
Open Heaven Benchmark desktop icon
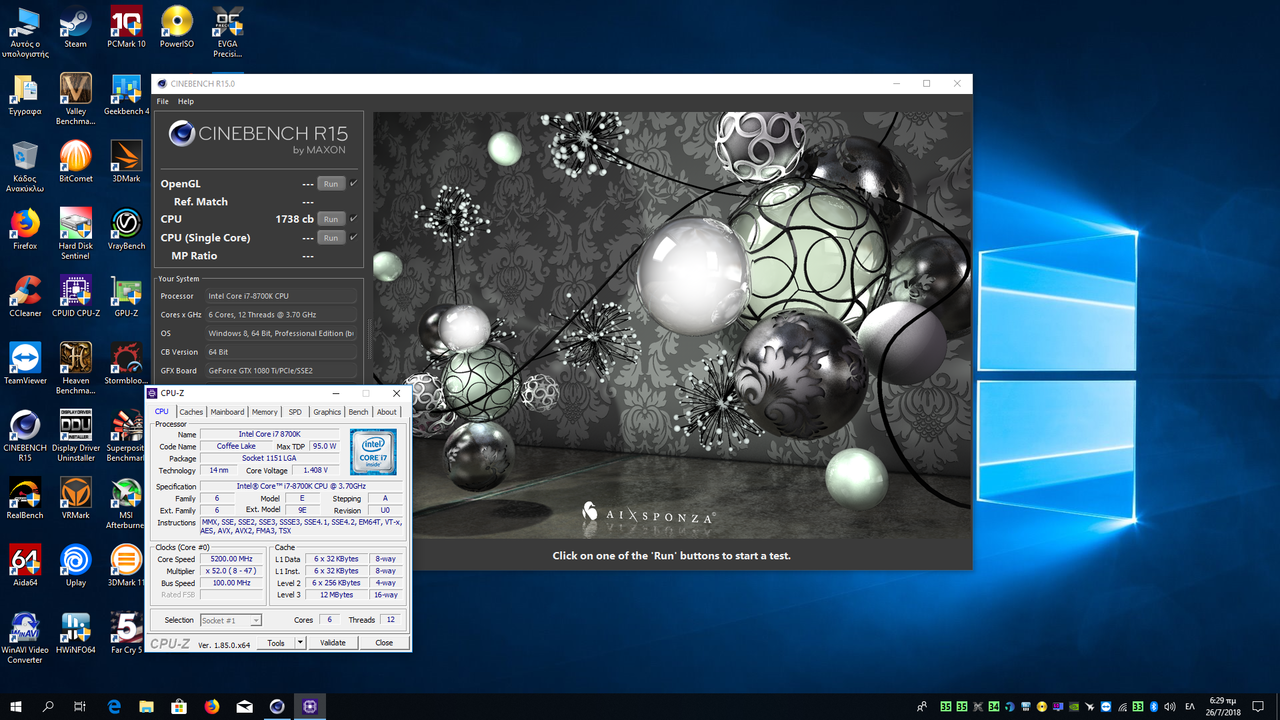(x=75, y=368)
